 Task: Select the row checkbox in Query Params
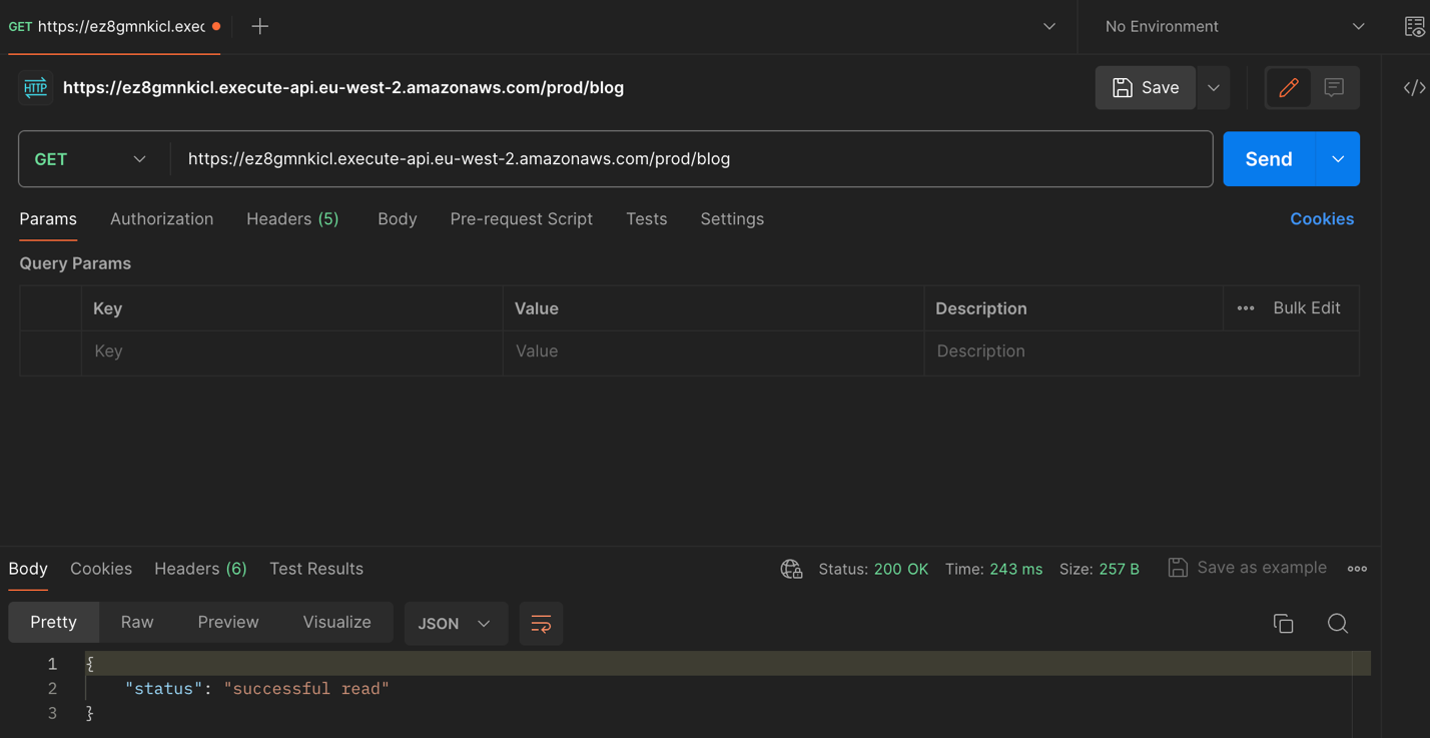[x=50, y=351]
